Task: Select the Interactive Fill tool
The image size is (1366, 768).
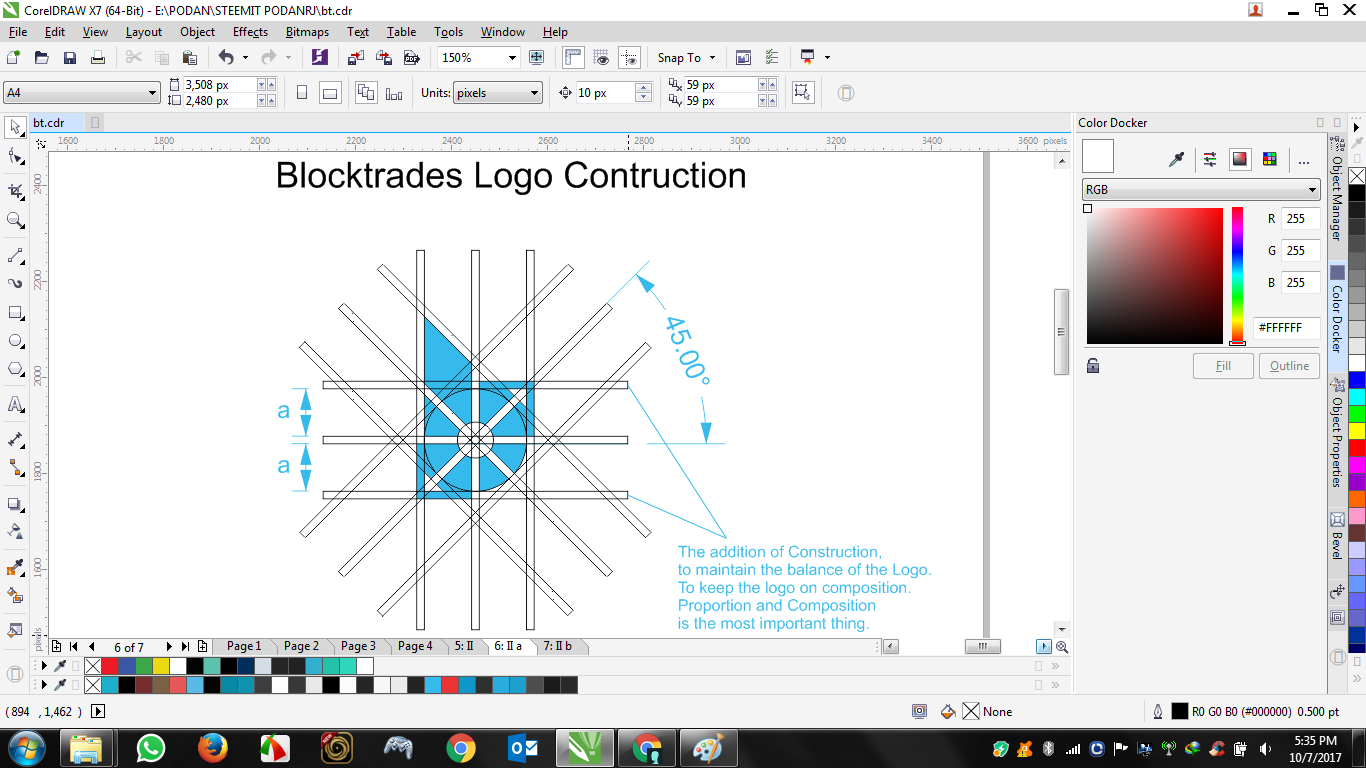Action: pos(15,595)
